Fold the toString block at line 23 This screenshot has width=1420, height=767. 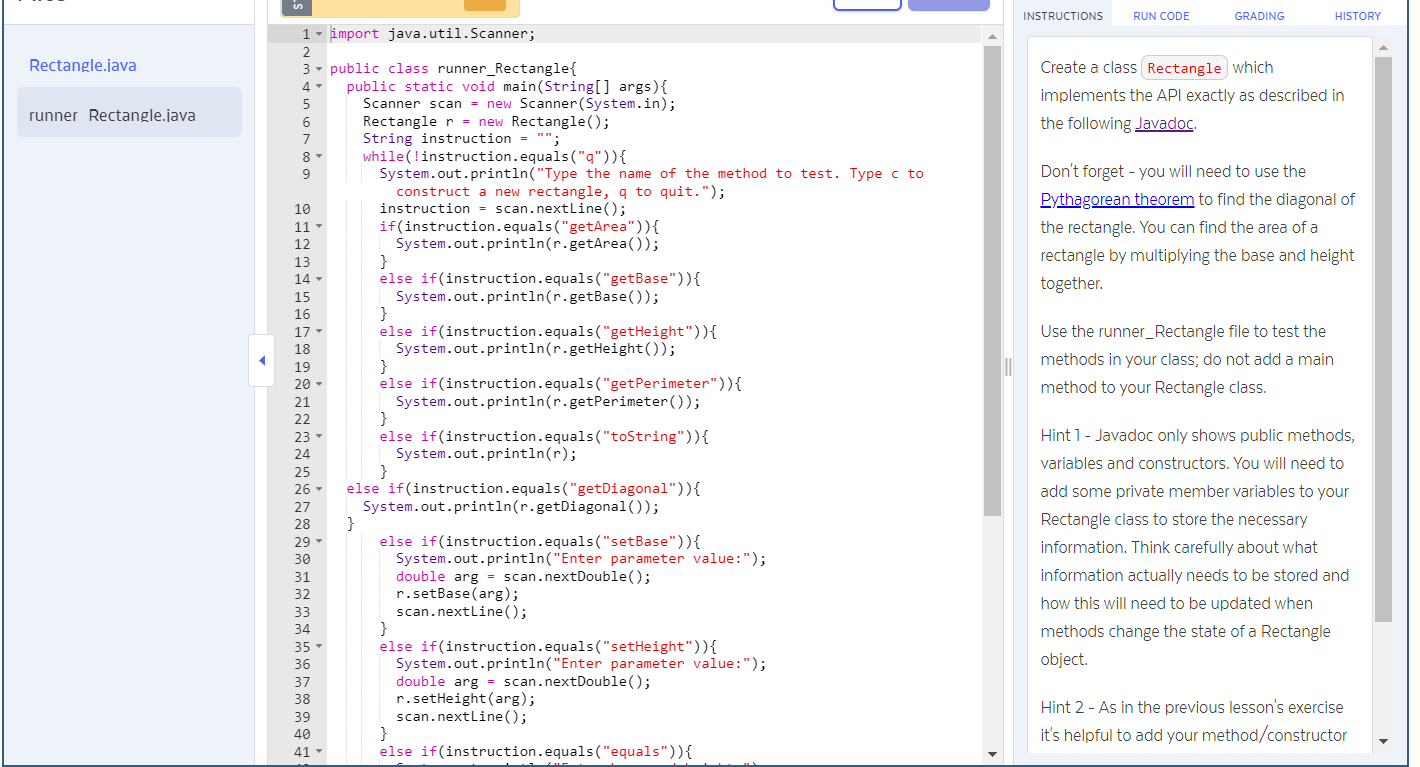[318, 436]
